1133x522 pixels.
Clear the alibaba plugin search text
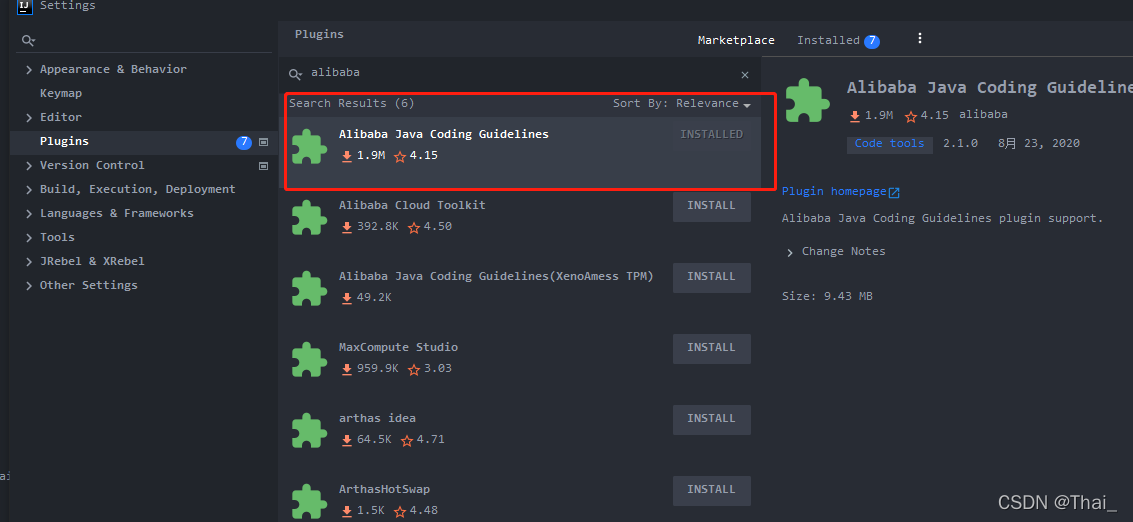click(x=745, y=74)
